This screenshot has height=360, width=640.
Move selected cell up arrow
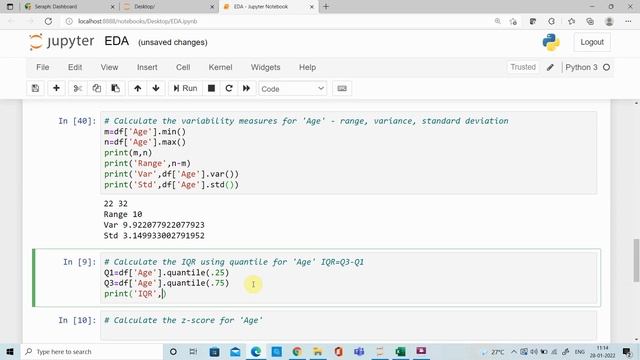click(x=138, y=89)
